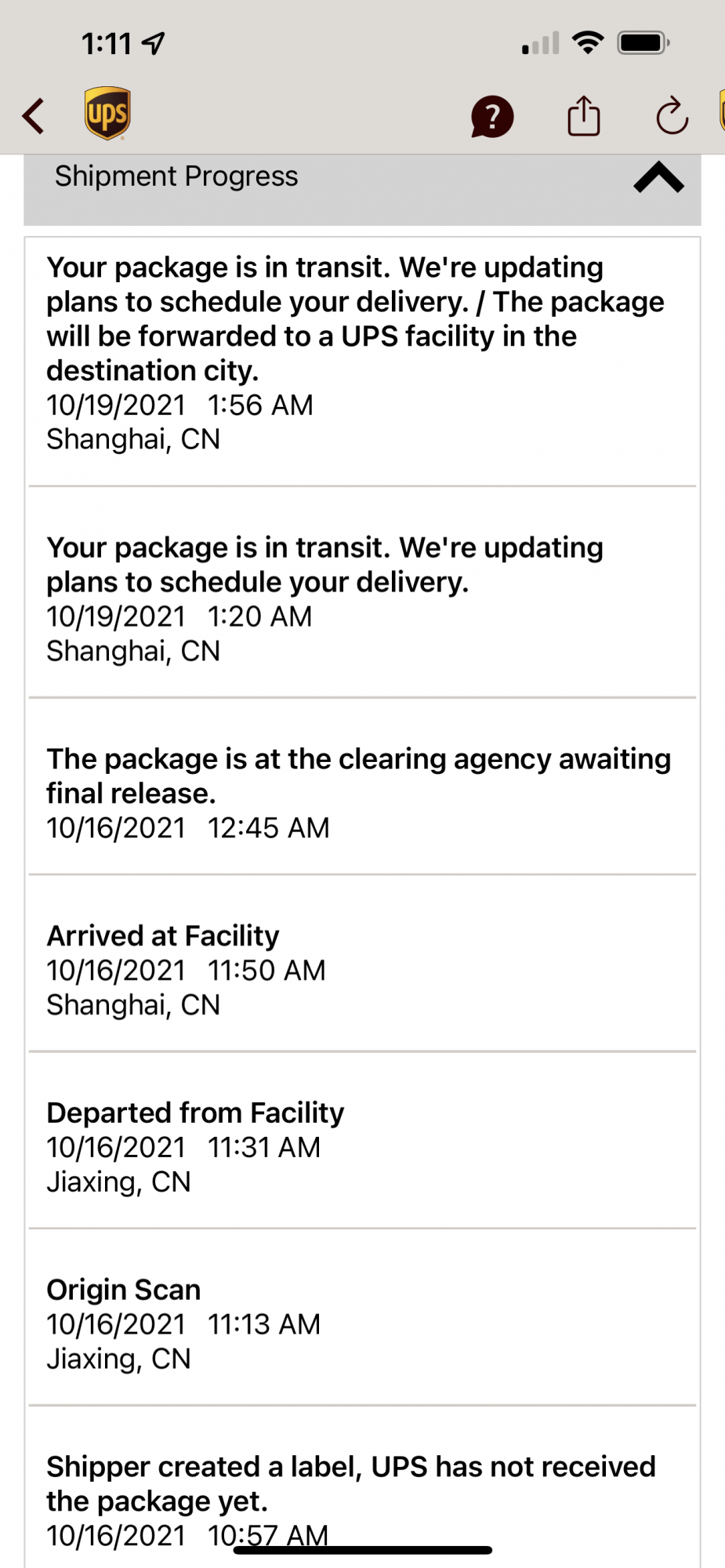Tap the share icon

tap(583, 116)
